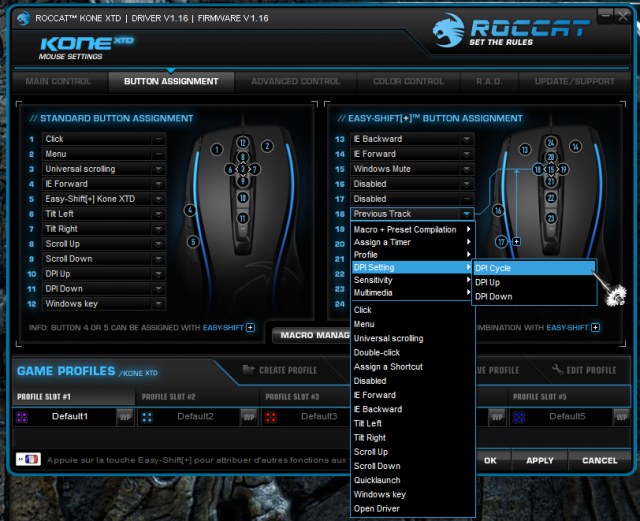Choose Tilt Right in the dropdown list

413,438
